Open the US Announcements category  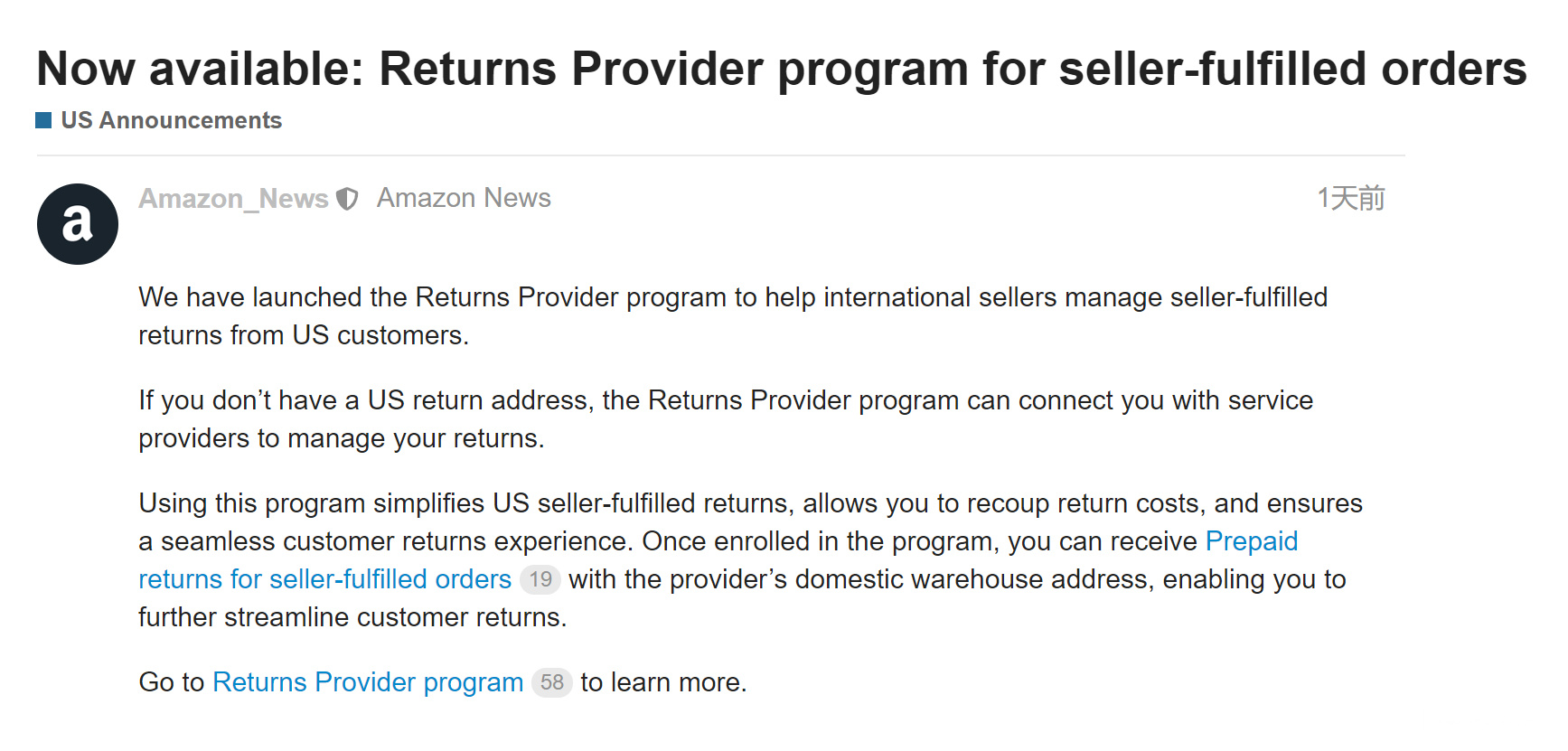[x=171, y=120]
